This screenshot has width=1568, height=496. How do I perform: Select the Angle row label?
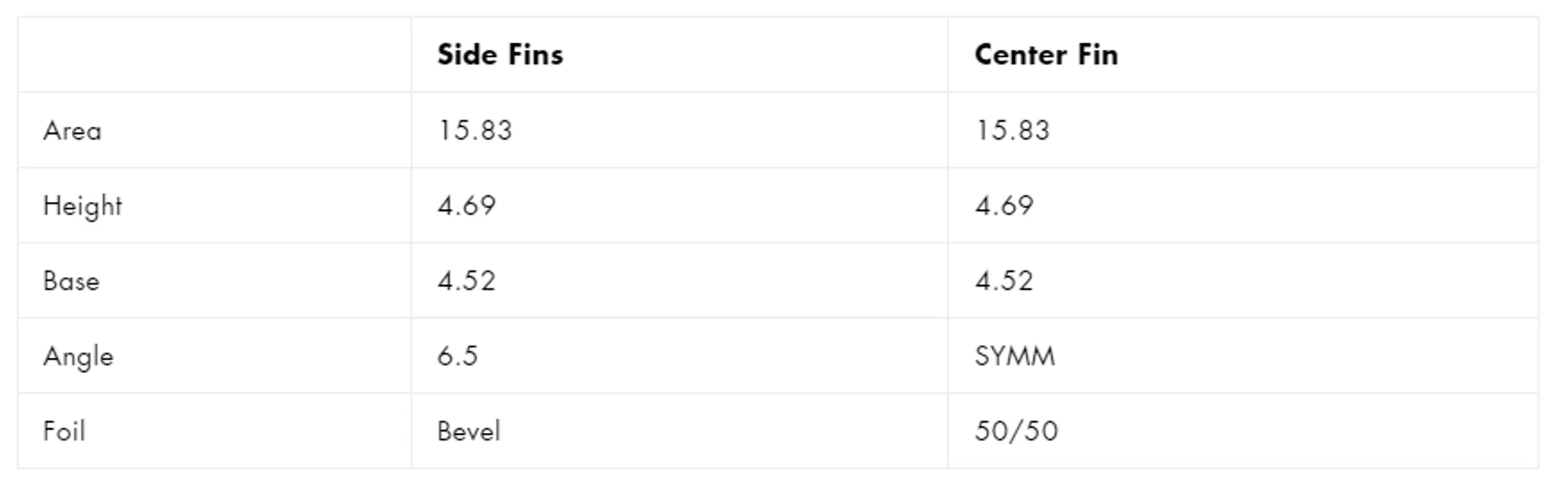pos(78,357)
